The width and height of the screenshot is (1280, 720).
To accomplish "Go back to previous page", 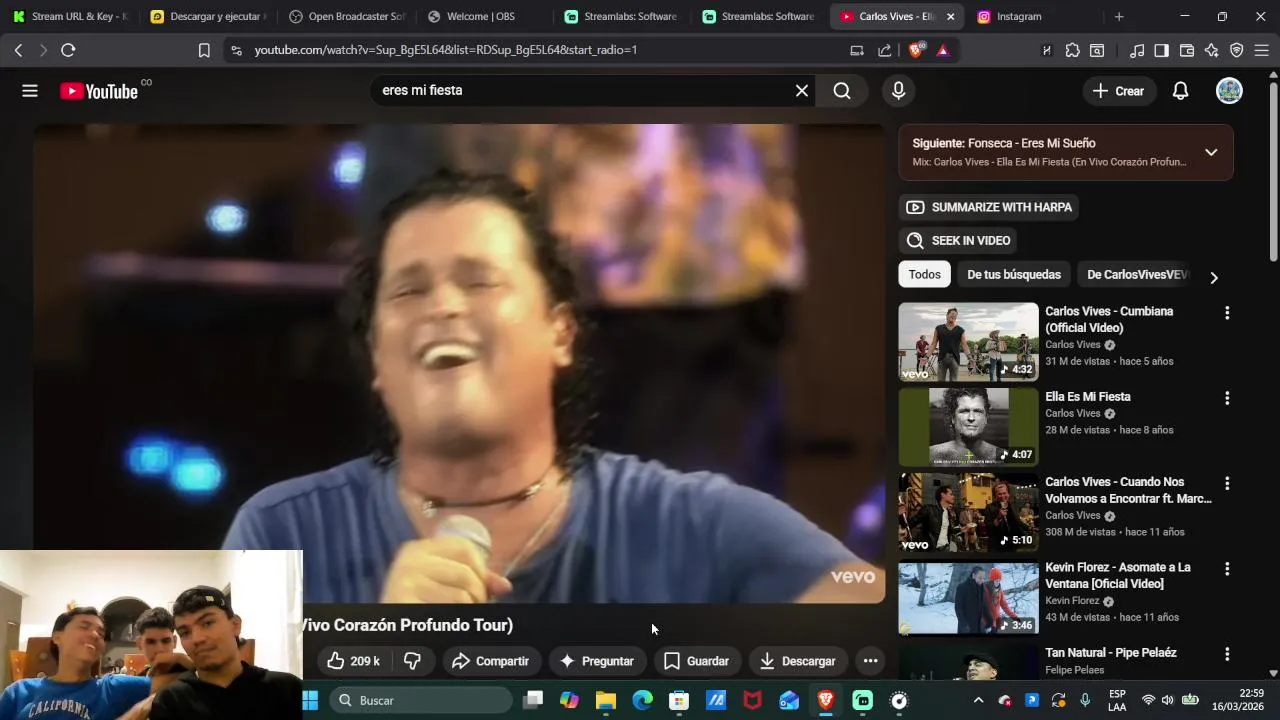I will tap(18, 50).
